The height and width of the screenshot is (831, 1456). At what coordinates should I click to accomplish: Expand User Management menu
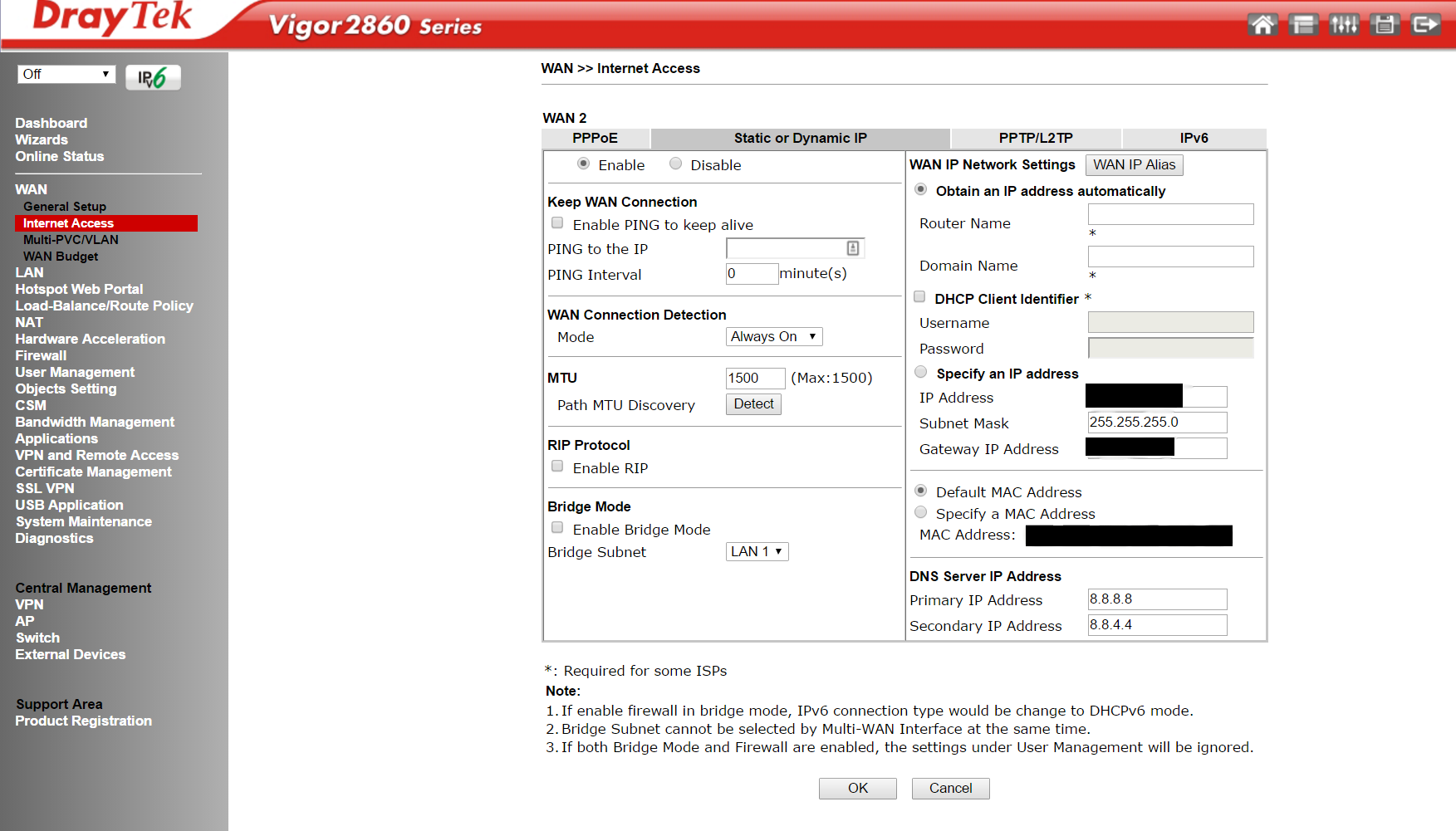click(75, 372)
